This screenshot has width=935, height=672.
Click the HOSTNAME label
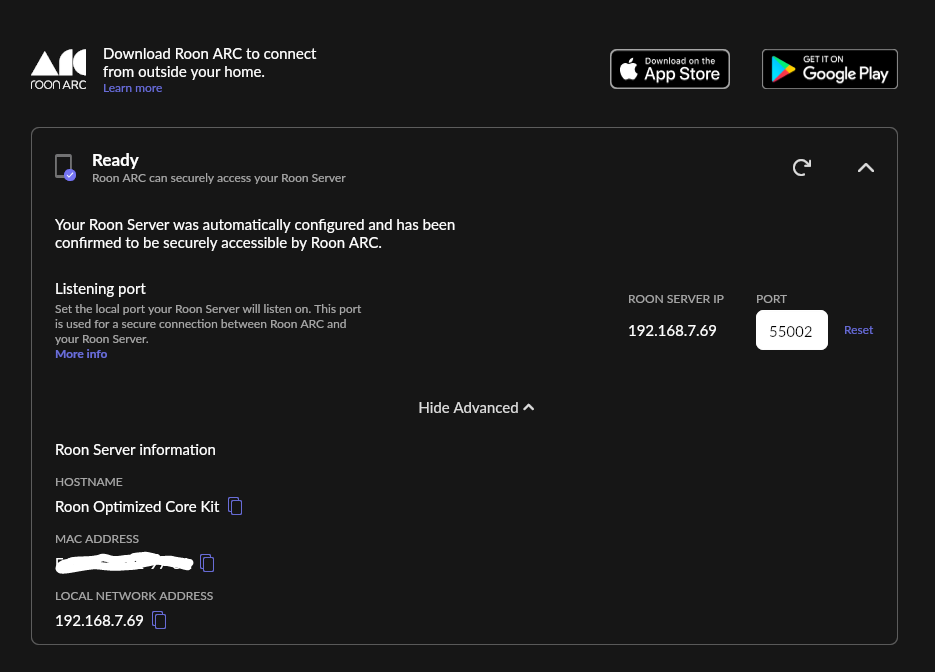click(x=89, y=482)
